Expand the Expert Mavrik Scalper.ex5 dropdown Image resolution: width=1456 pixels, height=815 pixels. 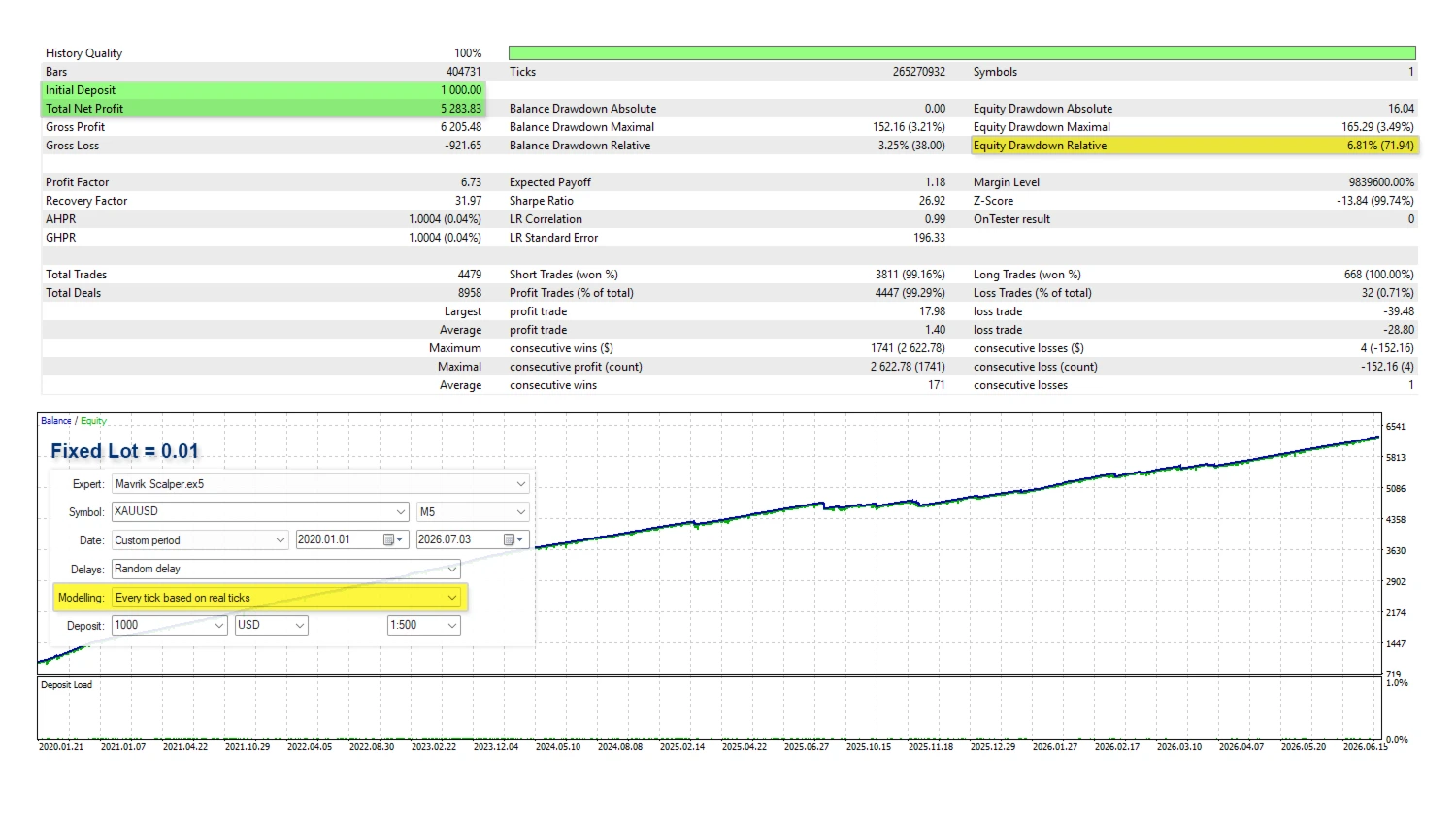click(x=520, y=484)
